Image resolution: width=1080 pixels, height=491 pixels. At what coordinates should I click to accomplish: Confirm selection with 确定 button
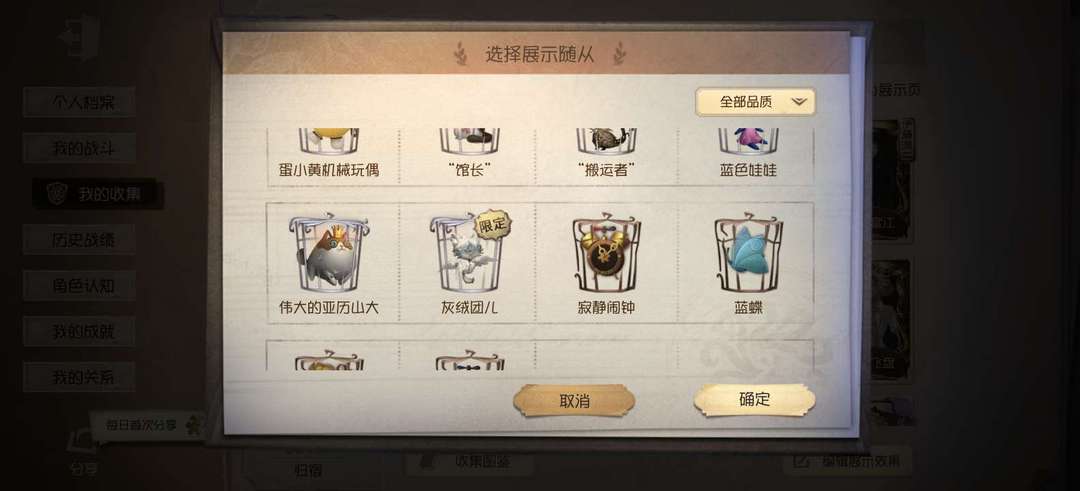pos(754,400)
